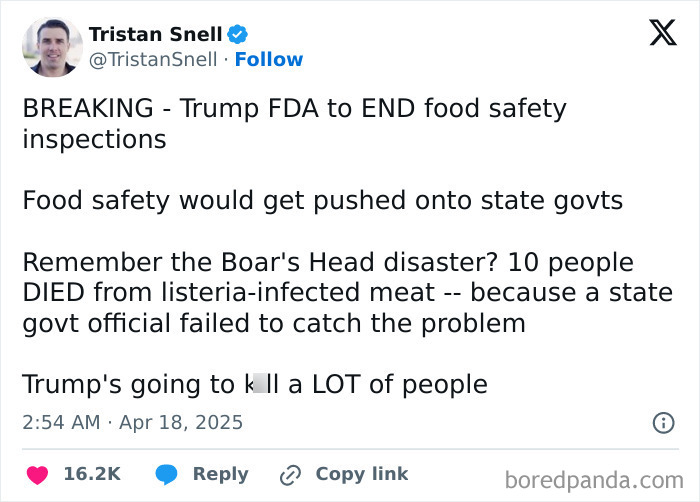
Task: Click the blue verified badge
Action: tap(238, 34)
